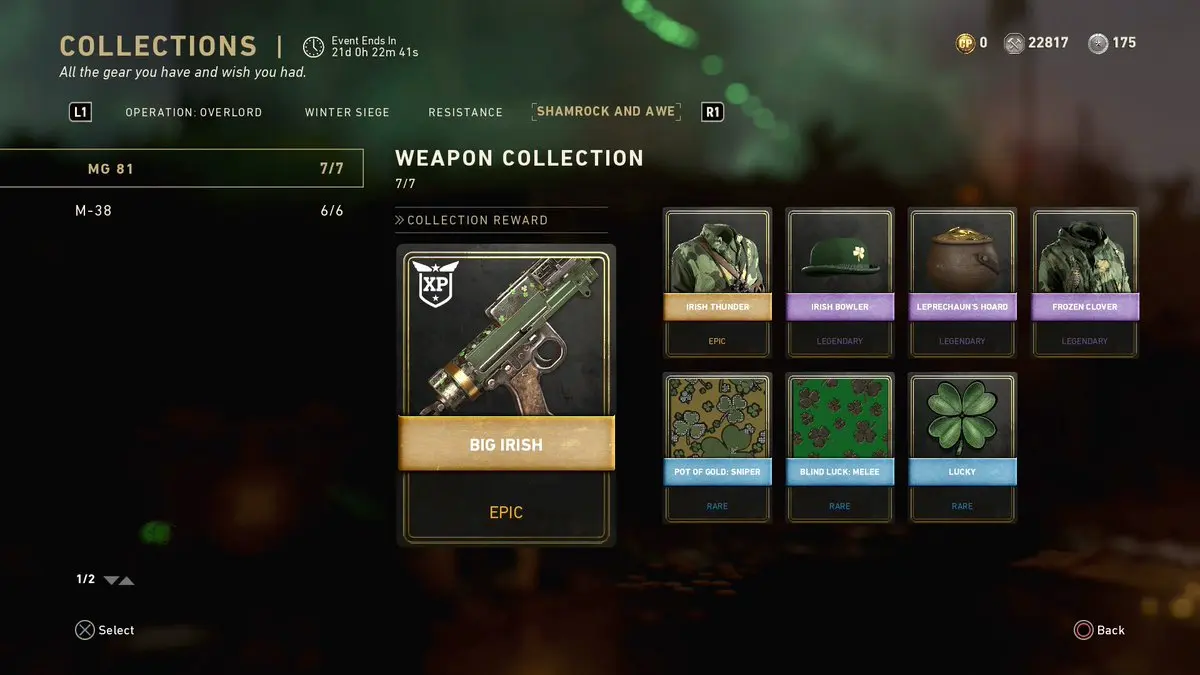
Task: Click the Armory Credits crossed-hammers icon
Action: 1013,43
